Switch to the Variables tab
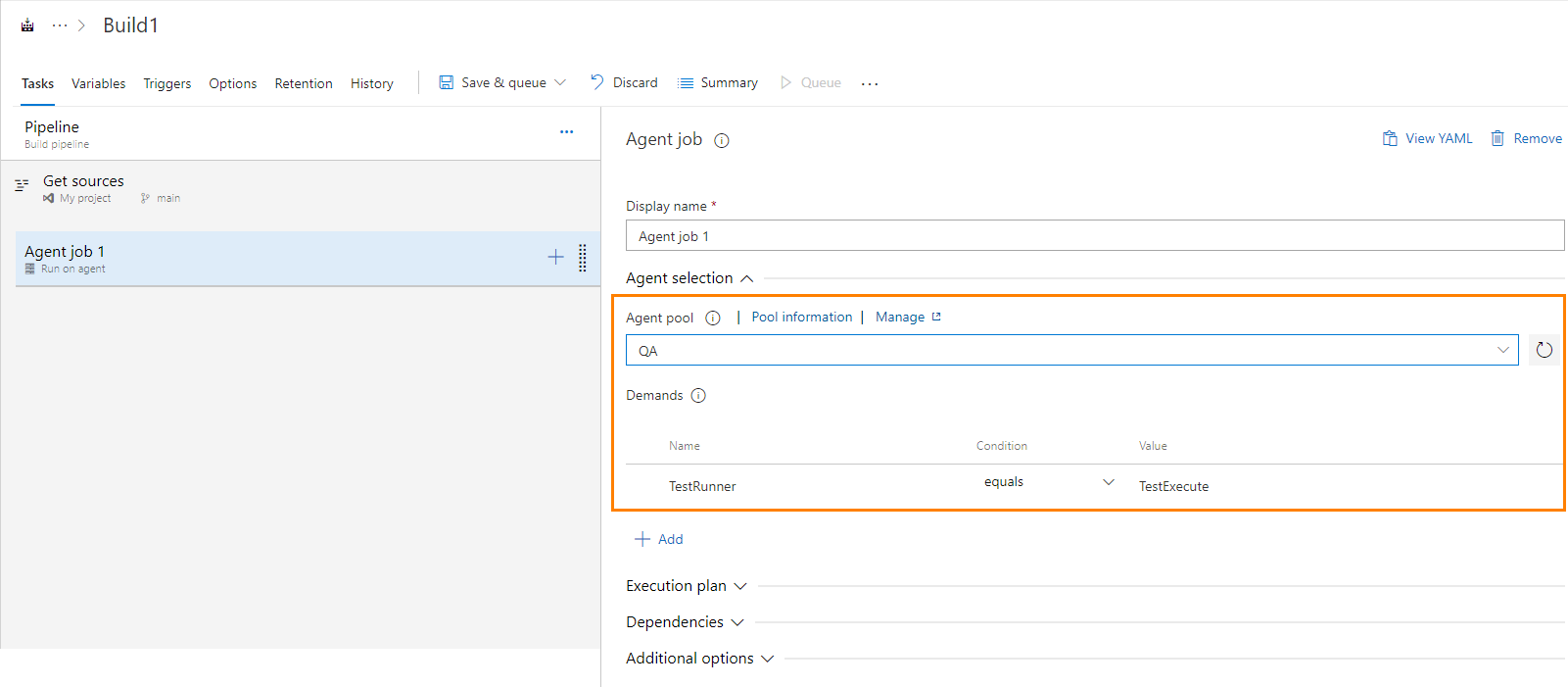The width and height of the screenshot is (1568, 687). pos(98,84)
